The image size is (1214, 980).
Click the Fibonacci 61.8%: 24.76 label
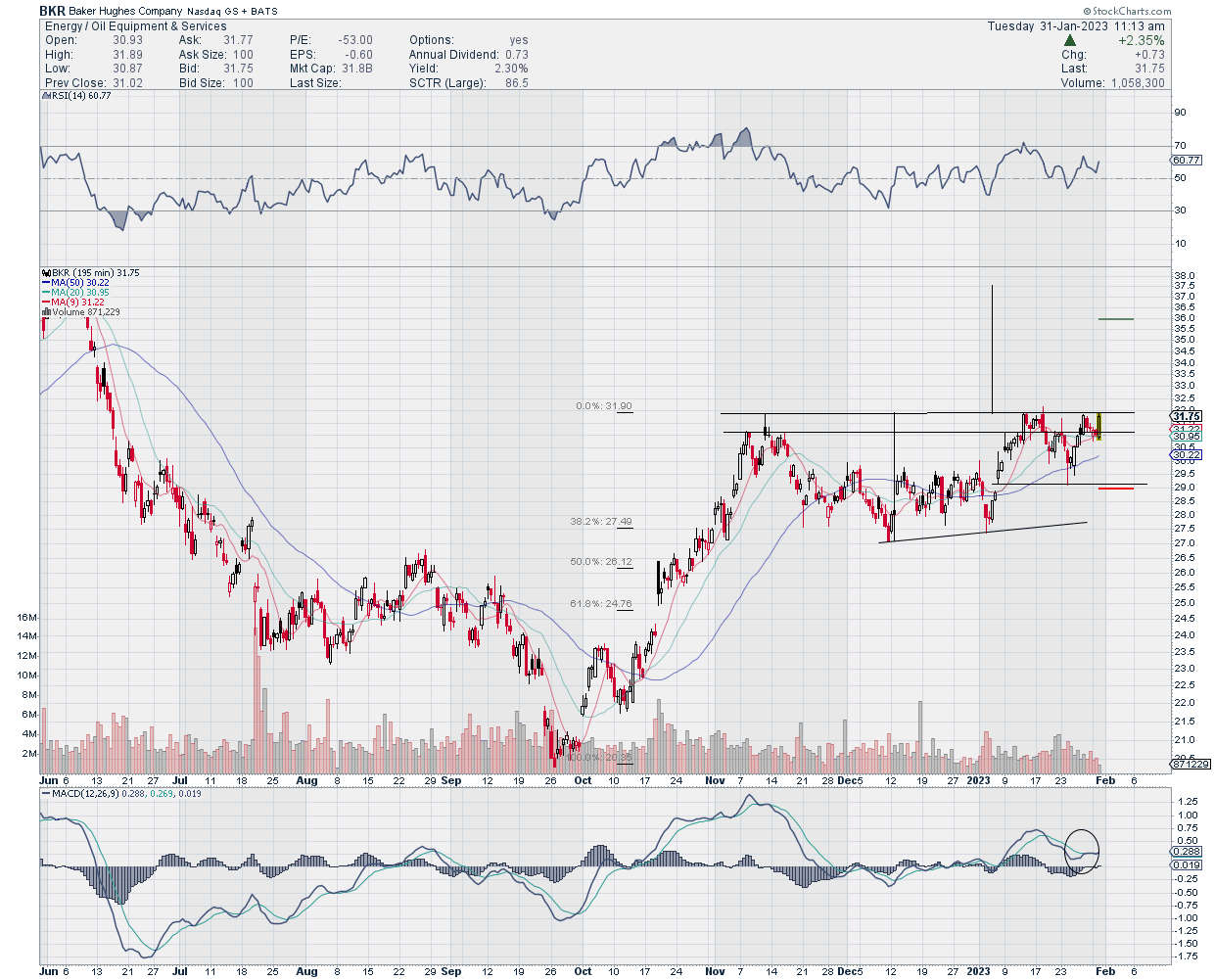coord(601,604)
